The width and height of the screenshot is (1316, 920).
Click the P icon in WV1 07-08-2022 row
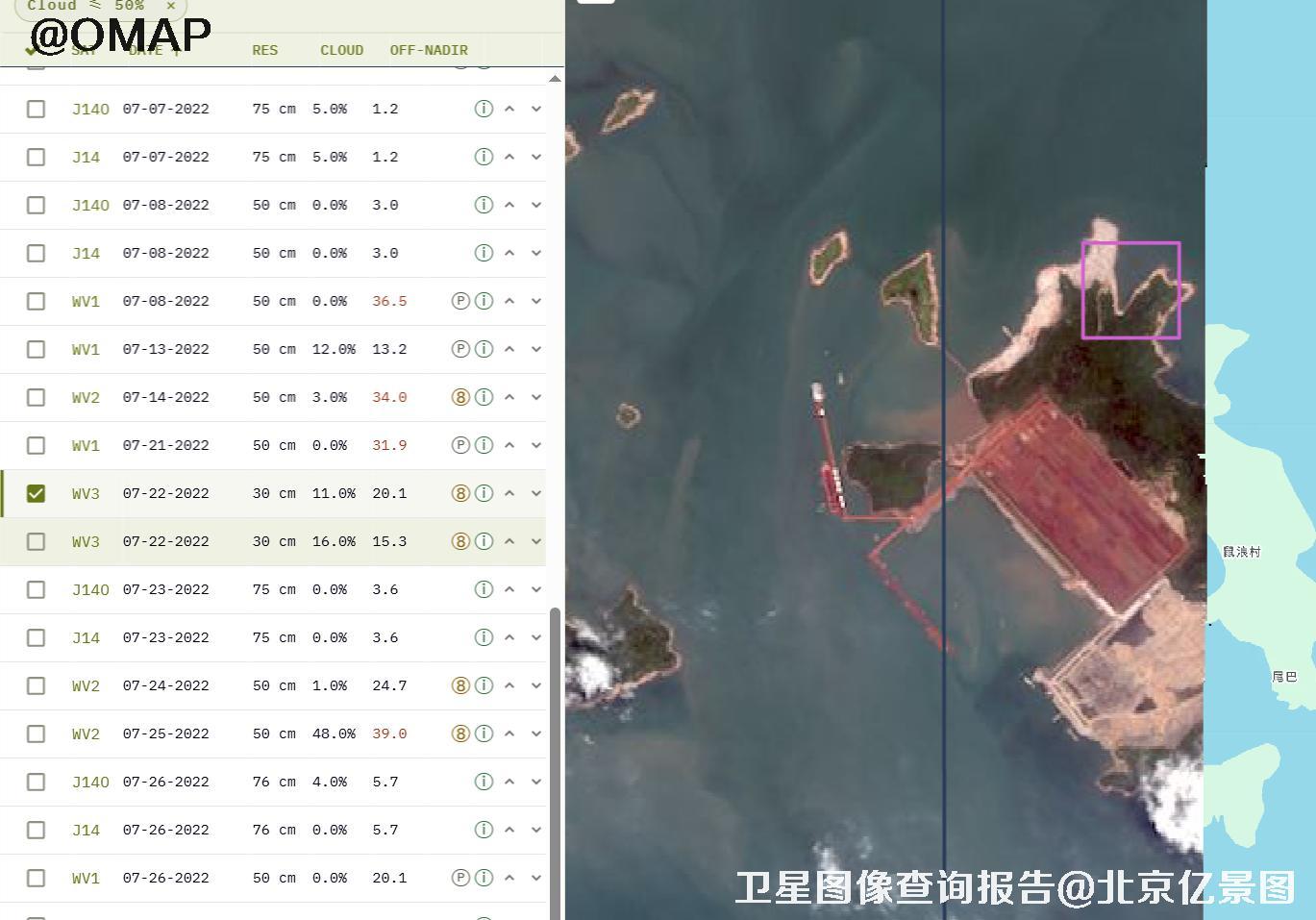pyautogui.click(x=460, y=301)
